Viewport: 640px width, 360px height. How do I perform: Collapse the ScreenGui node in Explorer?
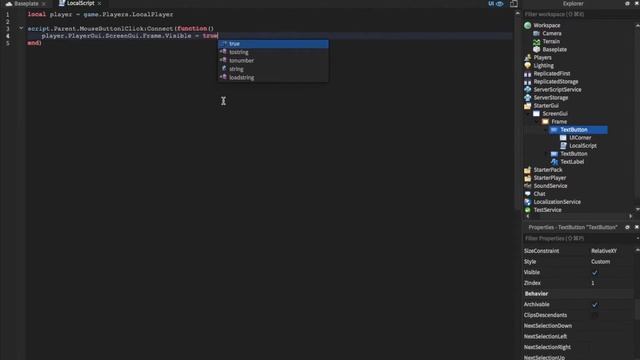(528, 114)
